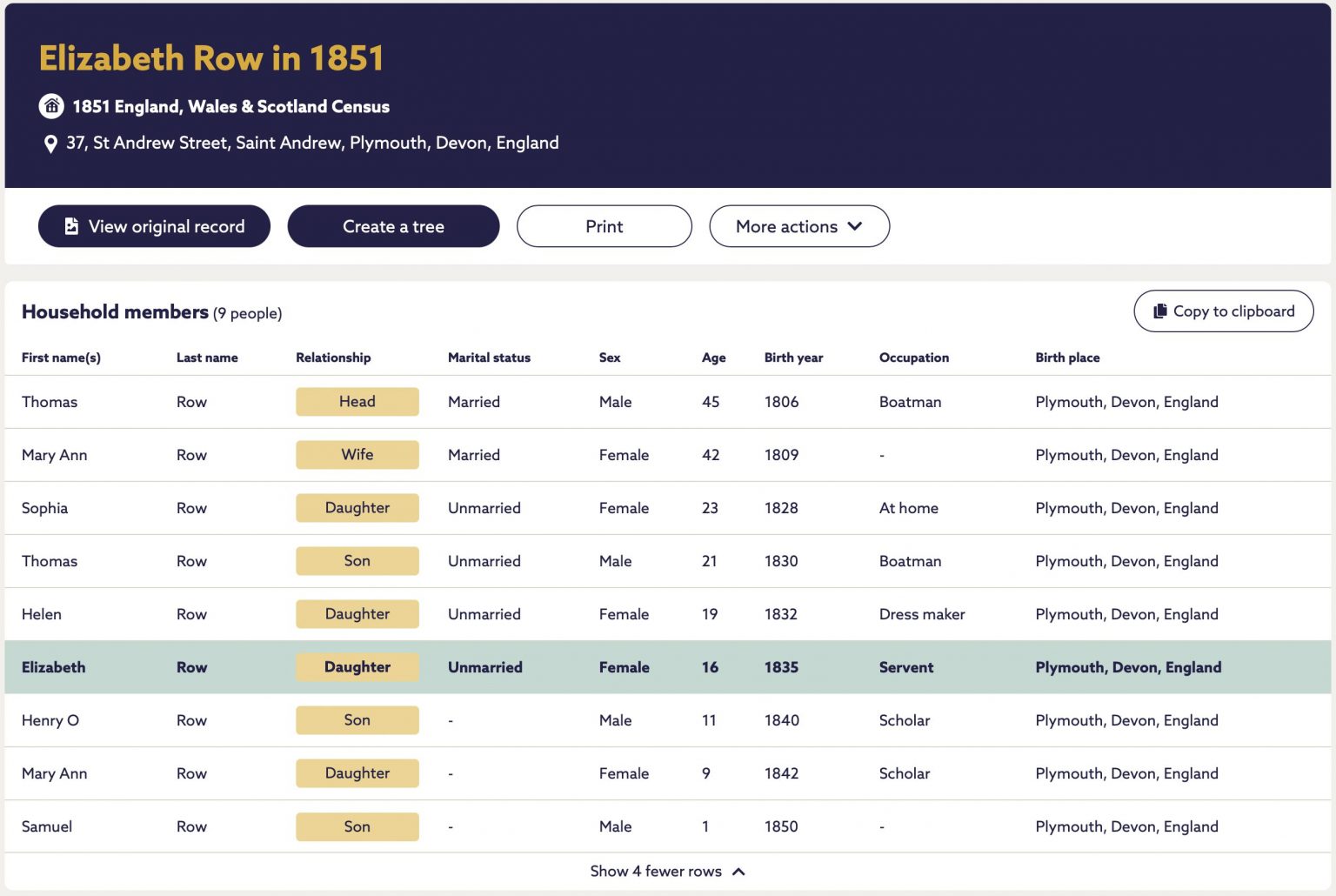
Task: Click the Henry O first name entry
Action: click(50, 720)
